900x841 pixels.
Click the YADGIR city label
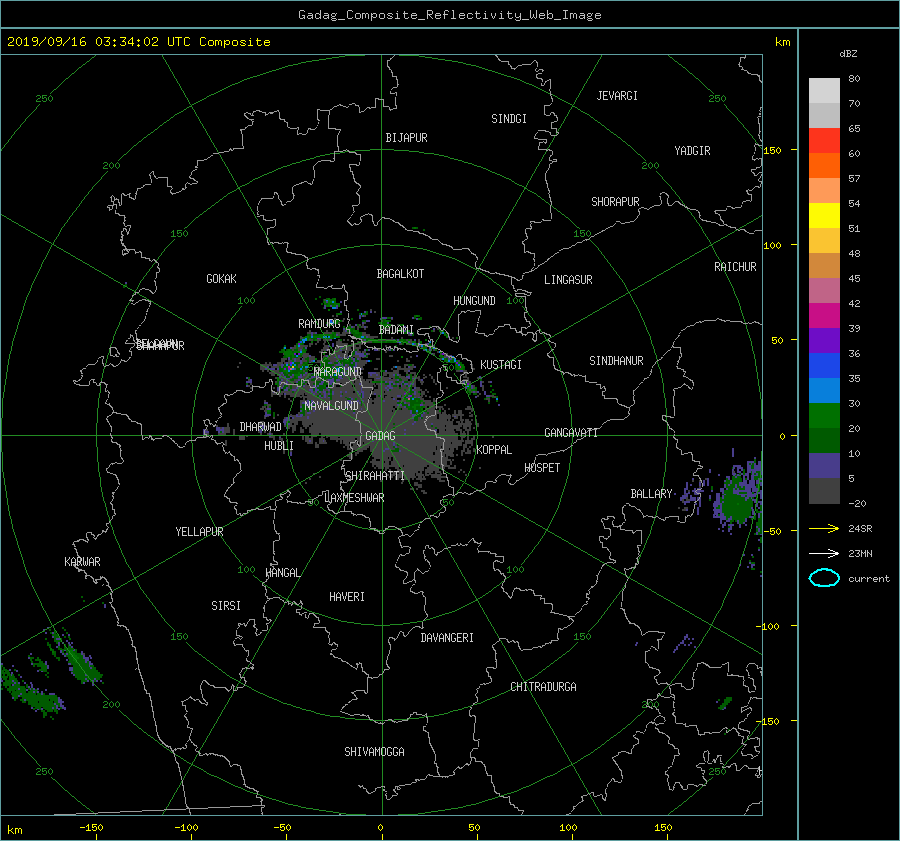coord(692,151)
